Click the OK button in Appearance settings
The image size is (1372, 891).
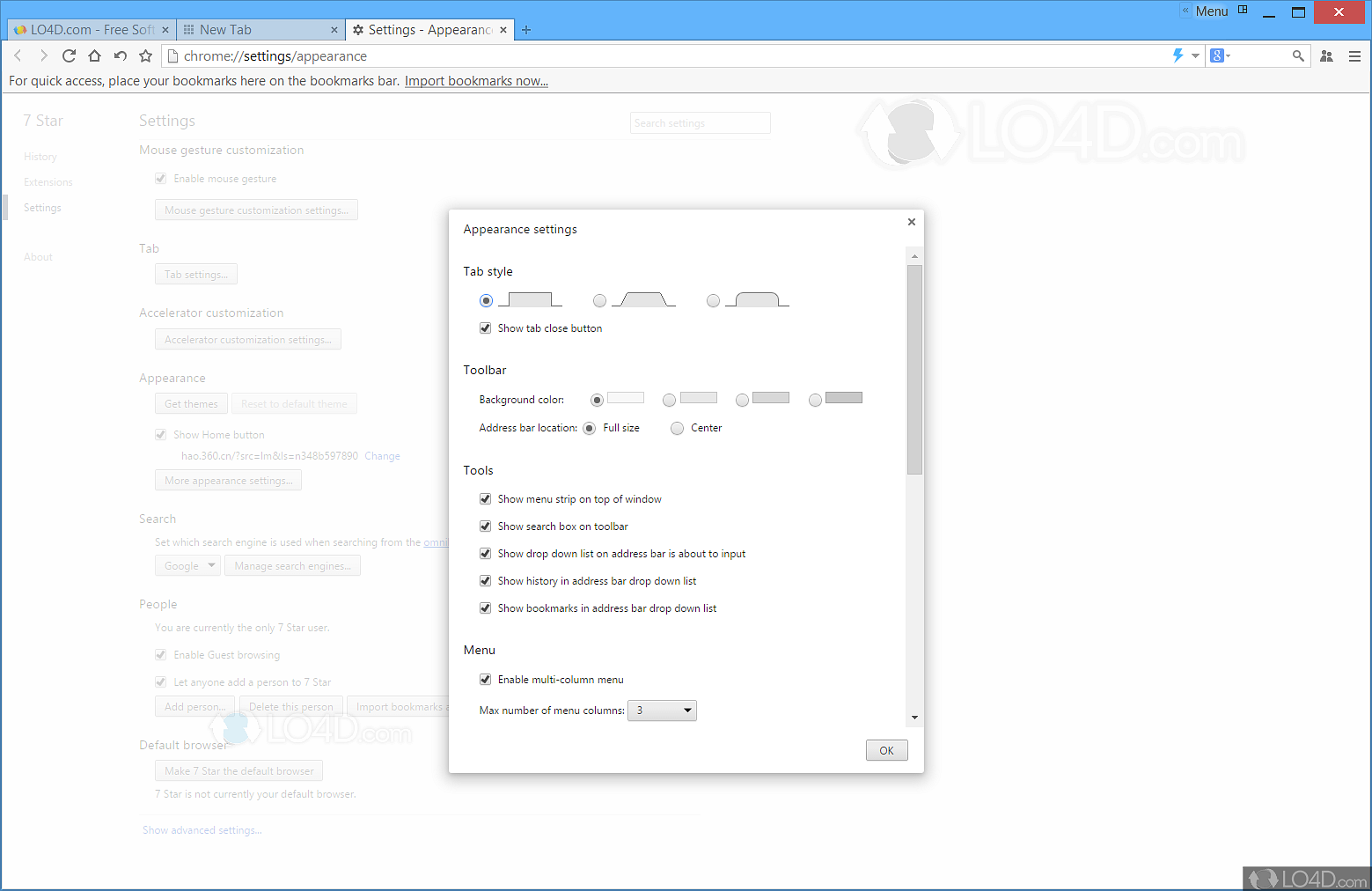(886, 750)
